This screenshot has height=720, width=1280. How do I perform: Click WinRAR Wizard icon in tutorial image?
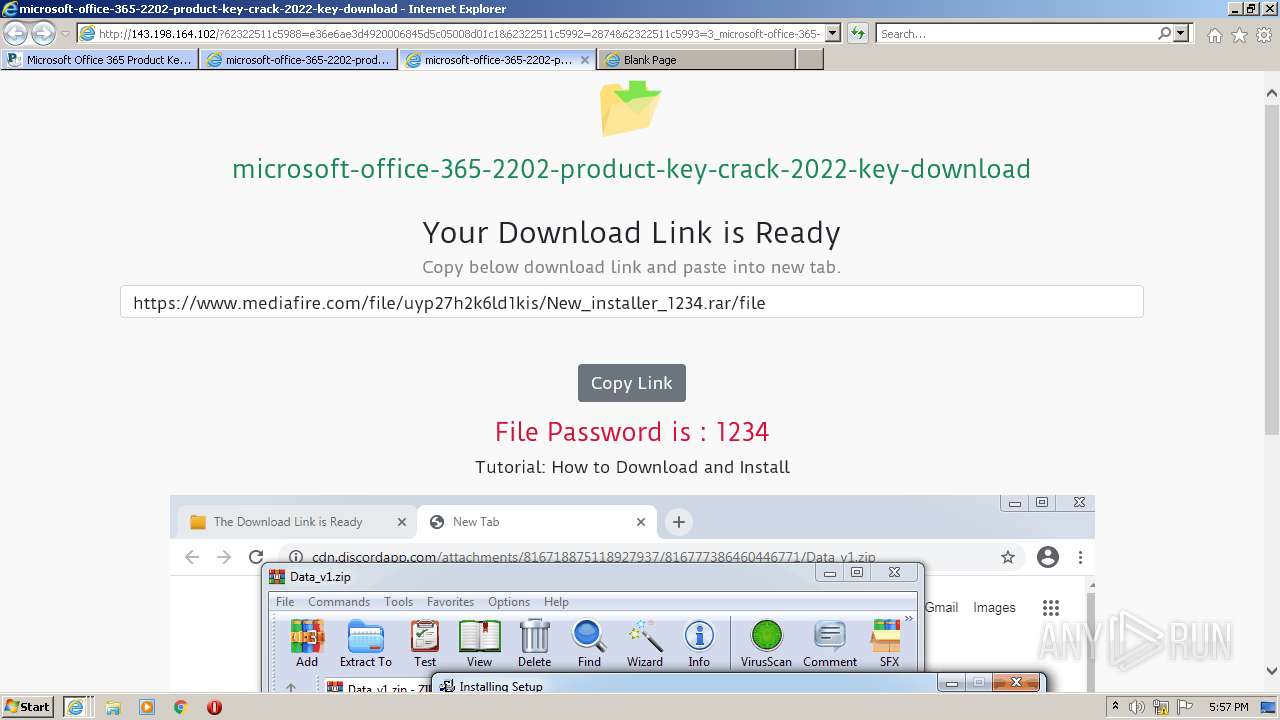click(645, 644)
